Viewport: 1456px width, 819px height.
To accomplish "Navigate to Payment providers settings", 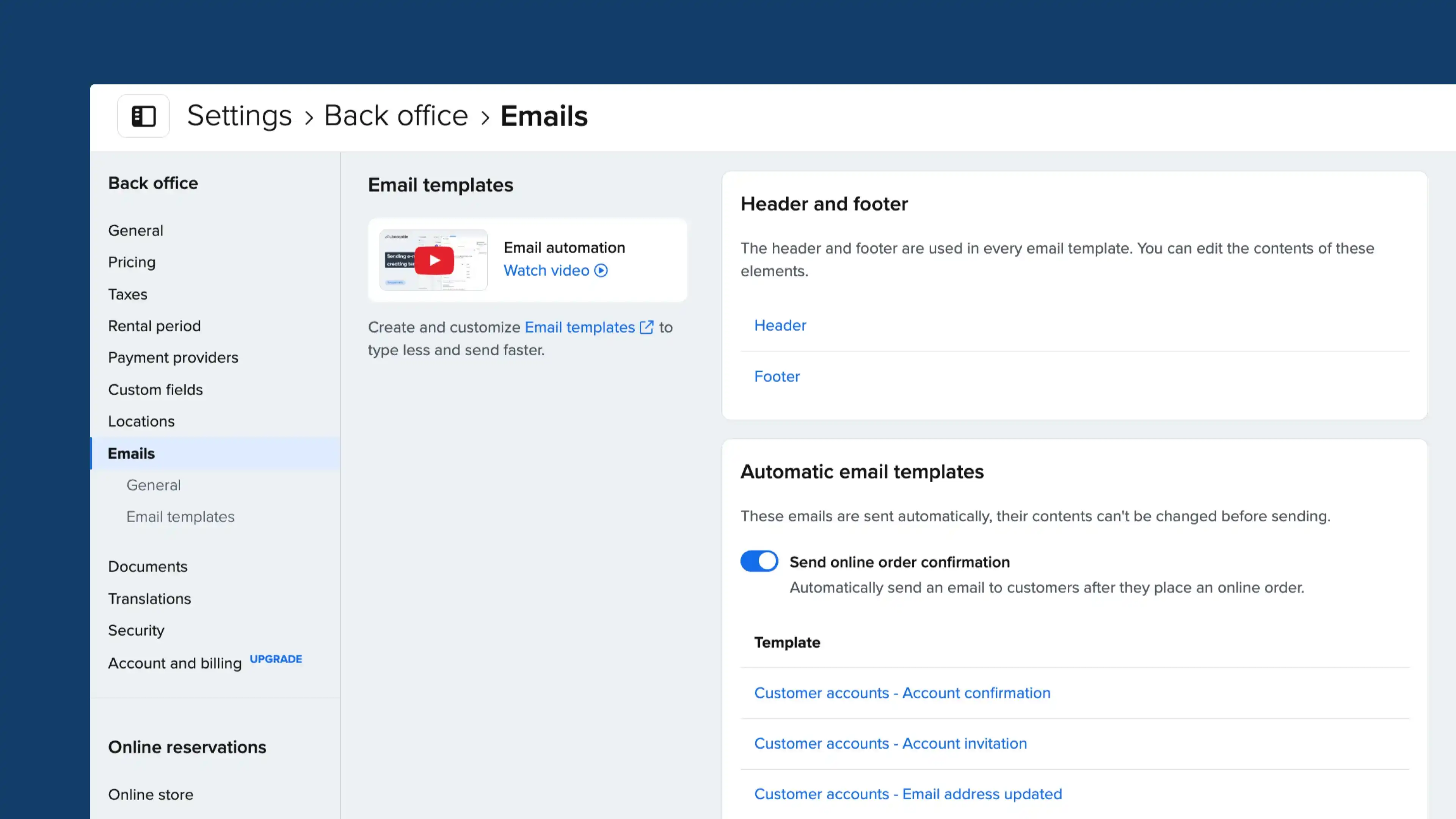I will (x=173, y=357).
